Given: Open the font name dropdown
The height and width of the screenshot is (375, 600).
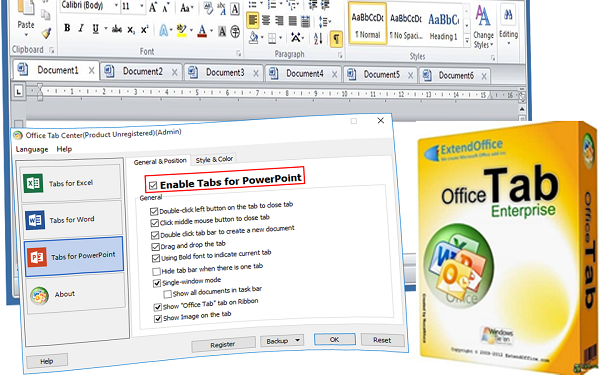Looking at the screenshot, I should point(116,6).
